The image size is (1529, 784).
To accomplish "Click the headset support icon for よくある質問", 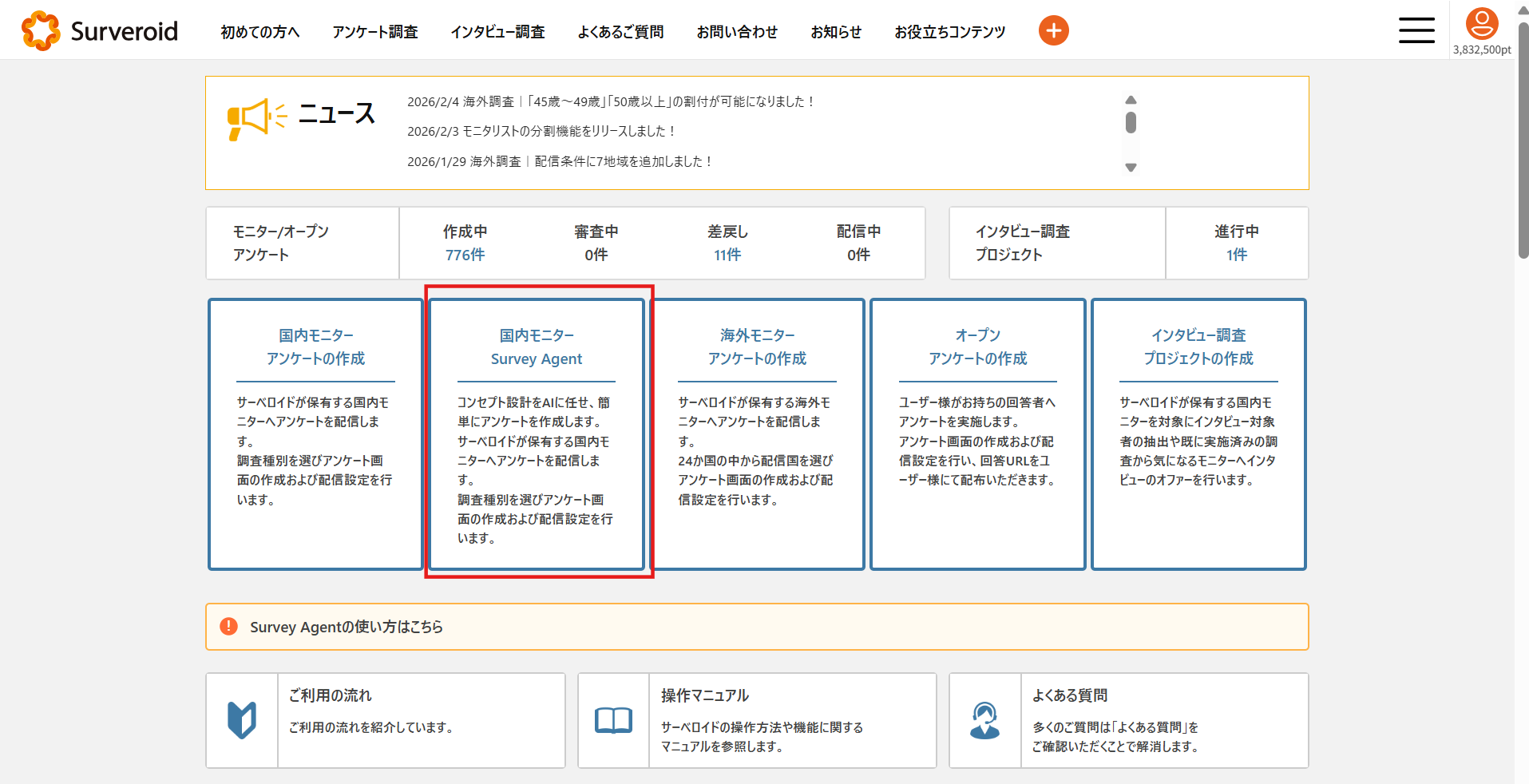I will [x=984, y=720].
